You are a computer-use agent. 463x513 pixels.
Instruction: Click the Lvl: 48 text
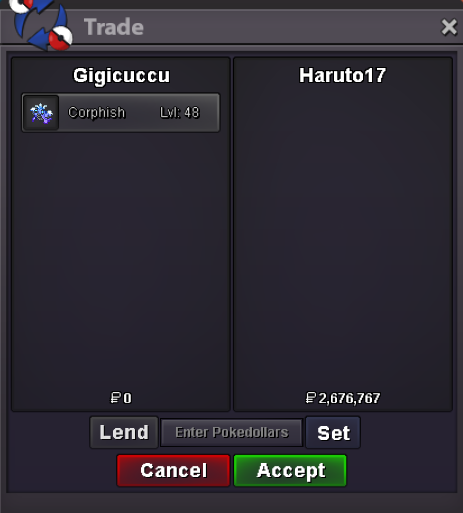pos(180,113)
